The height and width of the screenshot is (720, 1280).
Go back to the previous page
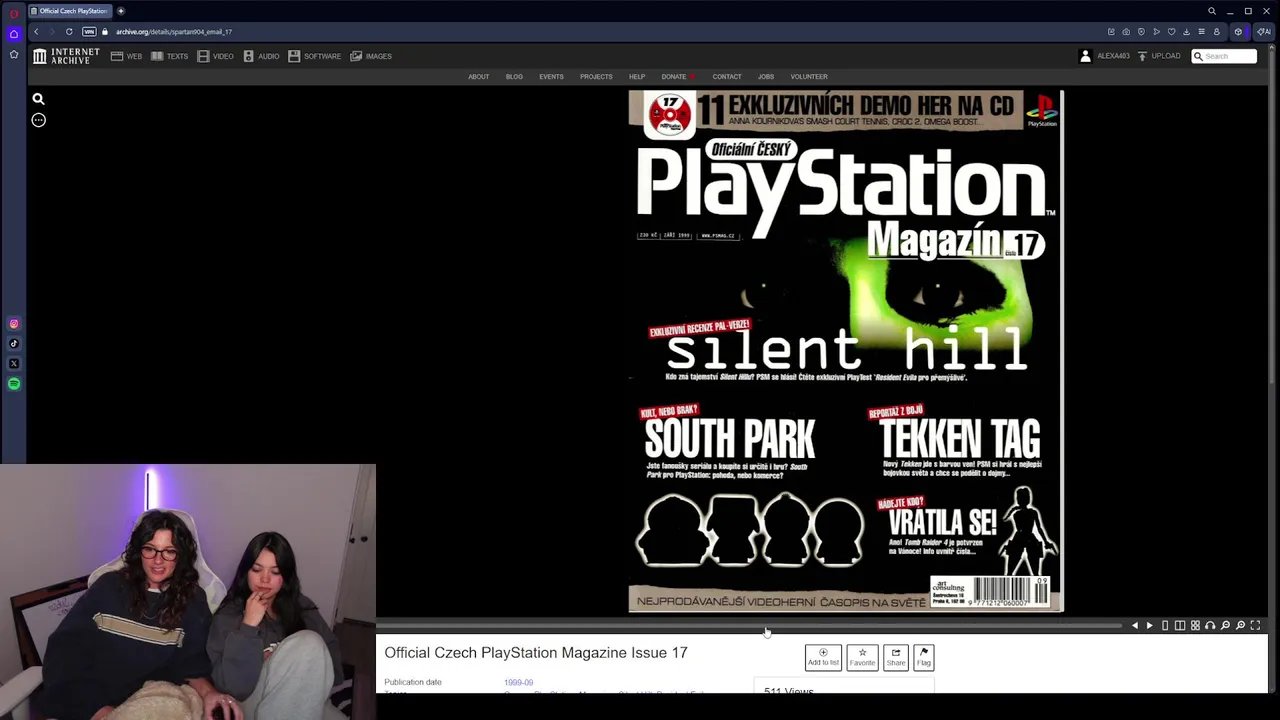pyautogui.click(x=36, y=32)
